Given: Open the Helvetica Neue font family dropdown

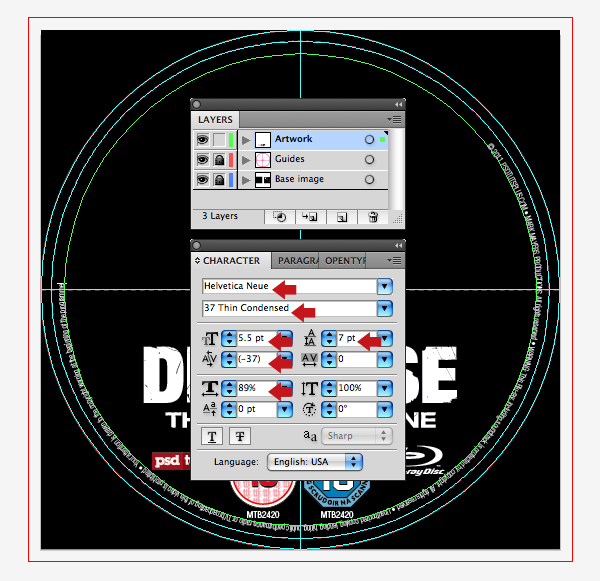Looking at the screenshot, I should point(385,286).
